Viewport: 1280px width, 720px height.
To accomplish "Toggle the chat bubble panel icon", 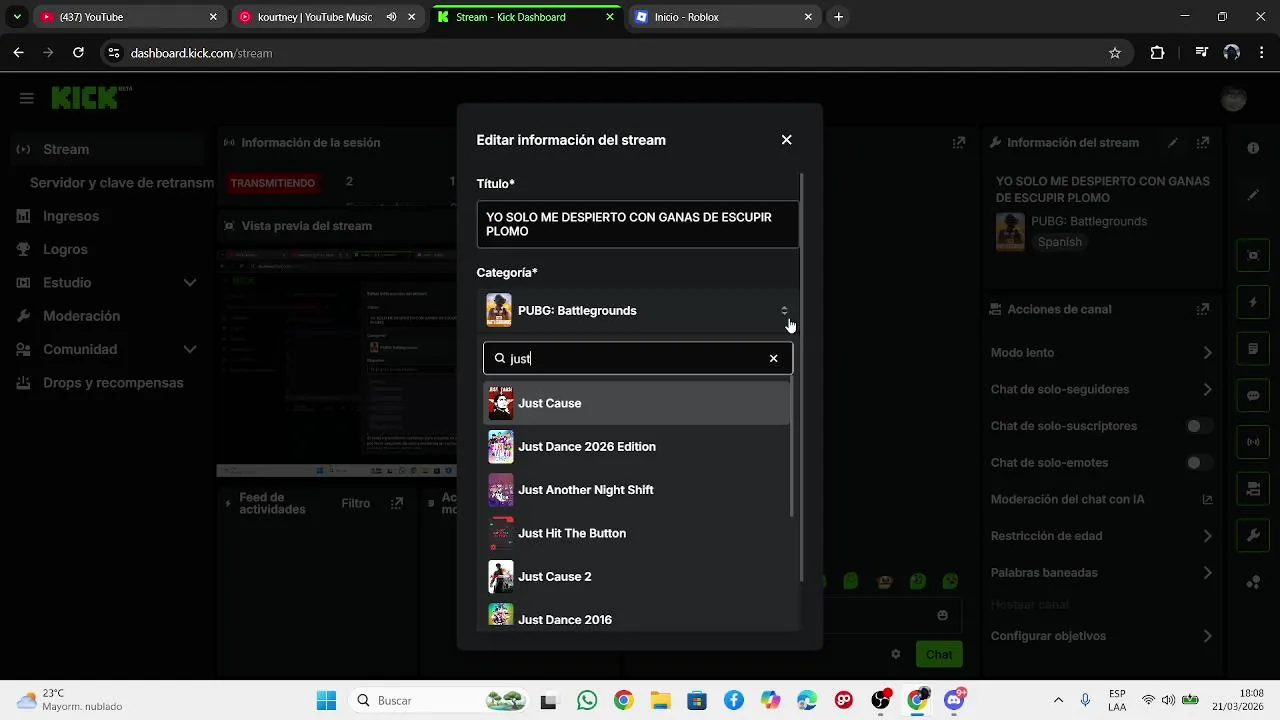I will (x=1253, y=396).
